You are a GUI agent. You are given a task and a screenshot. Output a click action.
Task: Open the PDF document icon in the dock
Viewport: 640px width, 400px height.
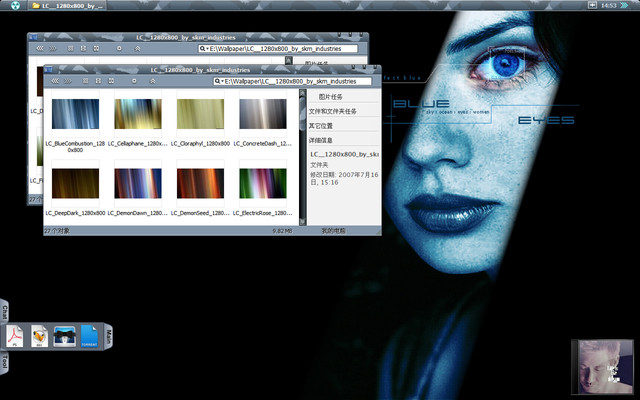(x=15, y=336)
